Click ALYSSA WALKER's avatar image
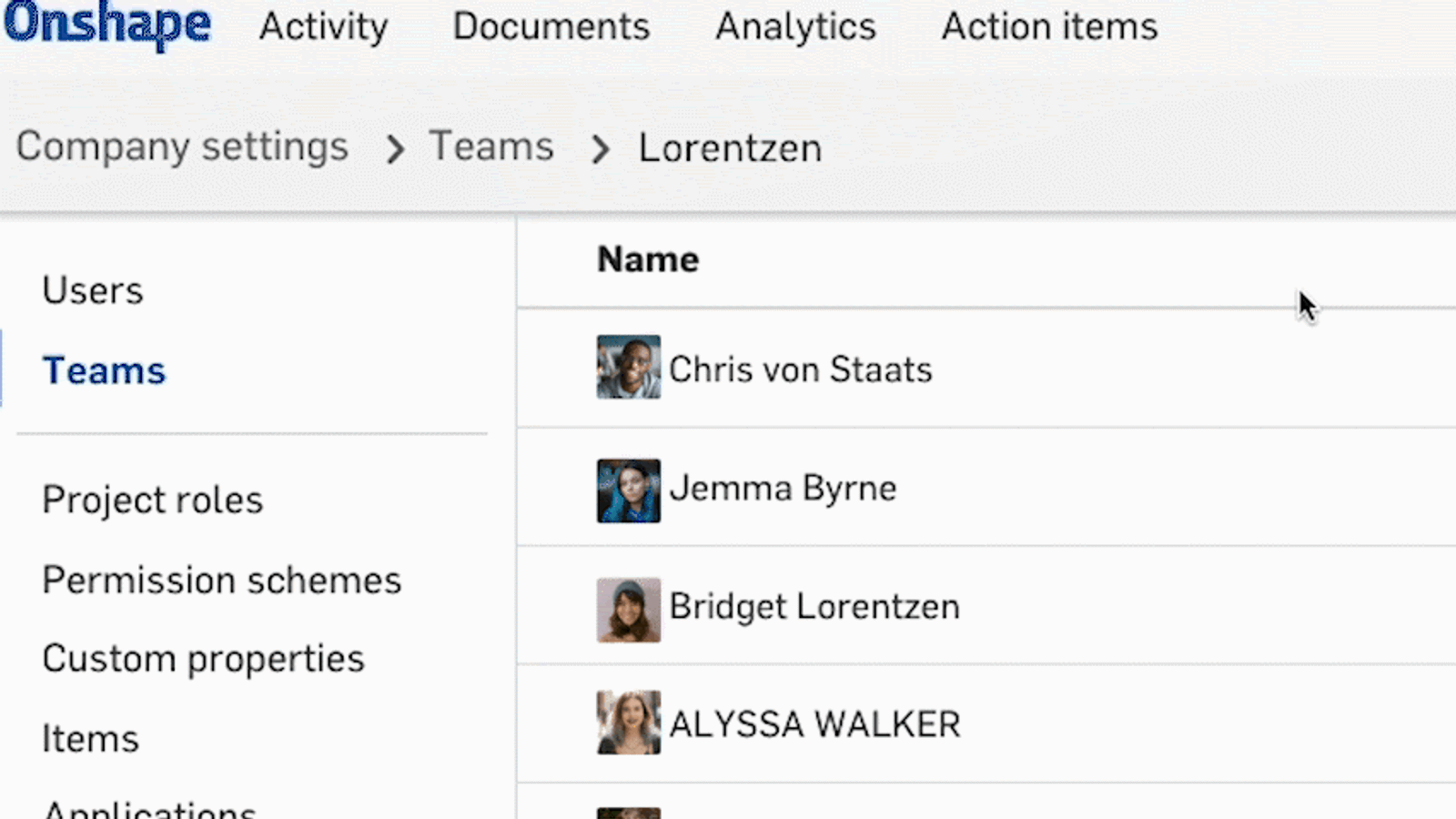The height and width of the screenshot is (819, 1456). coord(628,723)
